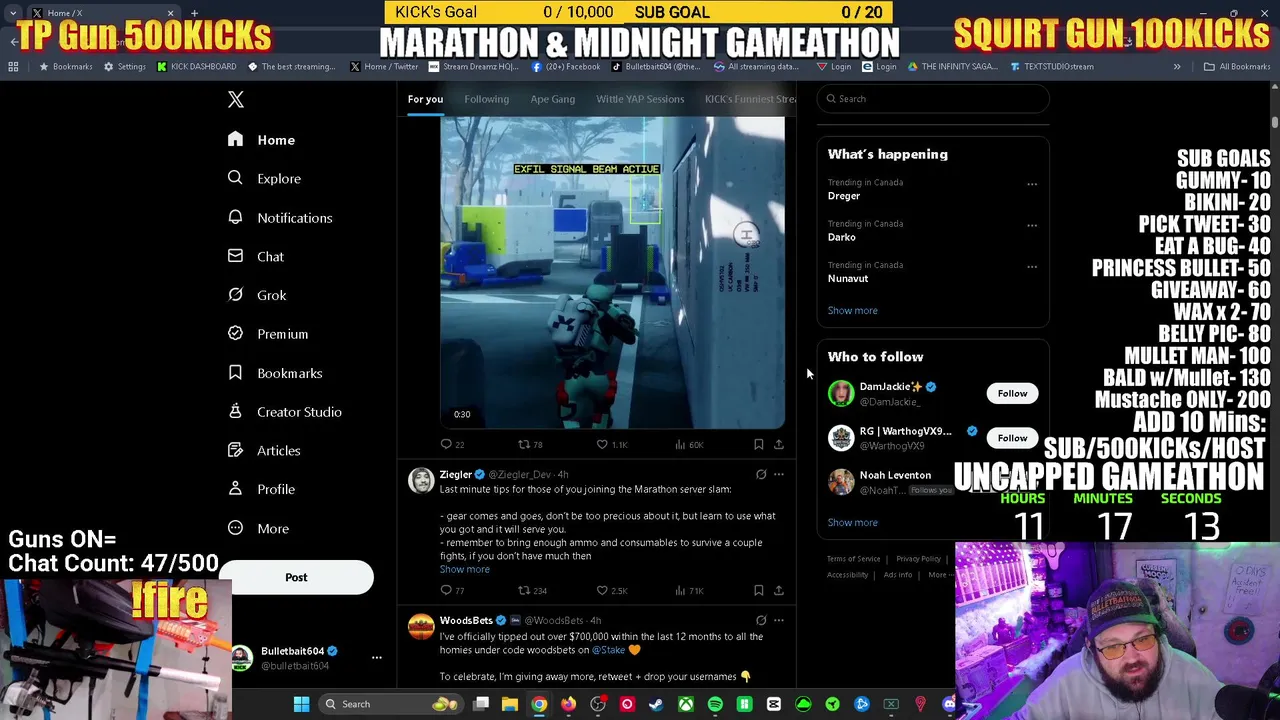Open options for trending topic Nunavut

point(1032,267)
